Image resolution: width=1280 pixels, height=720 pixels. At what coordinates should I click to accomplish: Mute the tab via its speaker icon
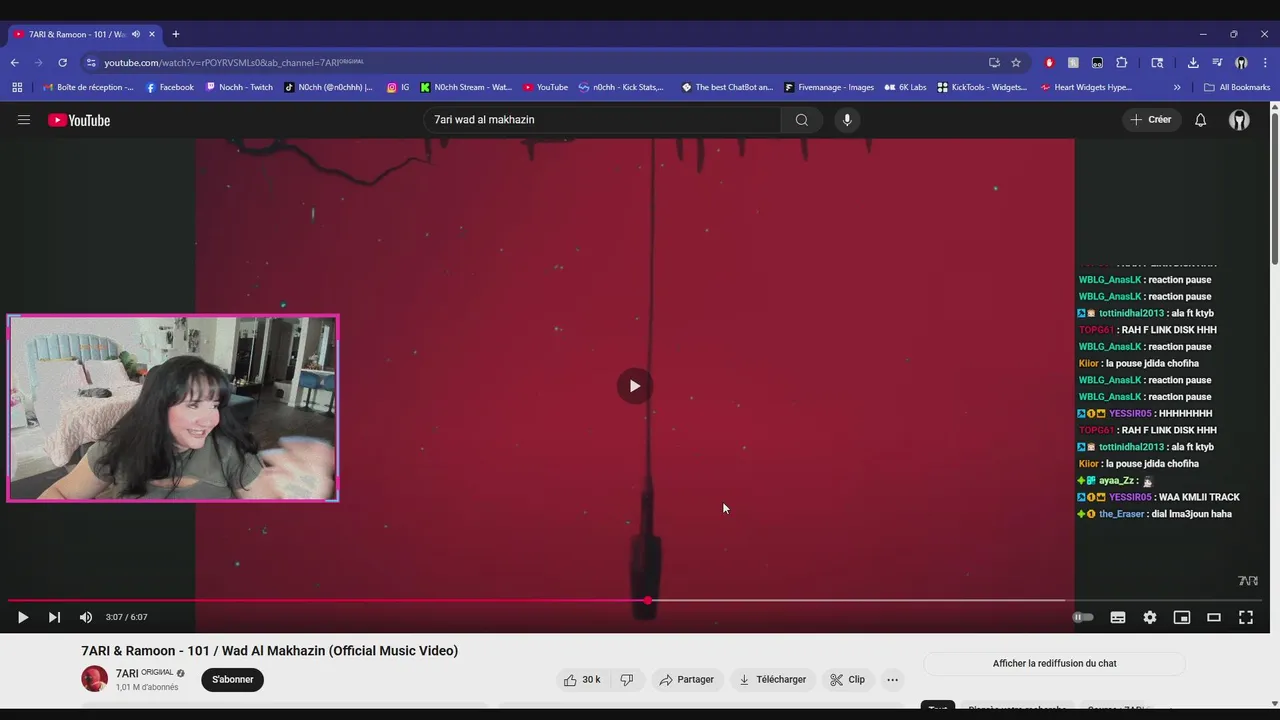(136, 34)
